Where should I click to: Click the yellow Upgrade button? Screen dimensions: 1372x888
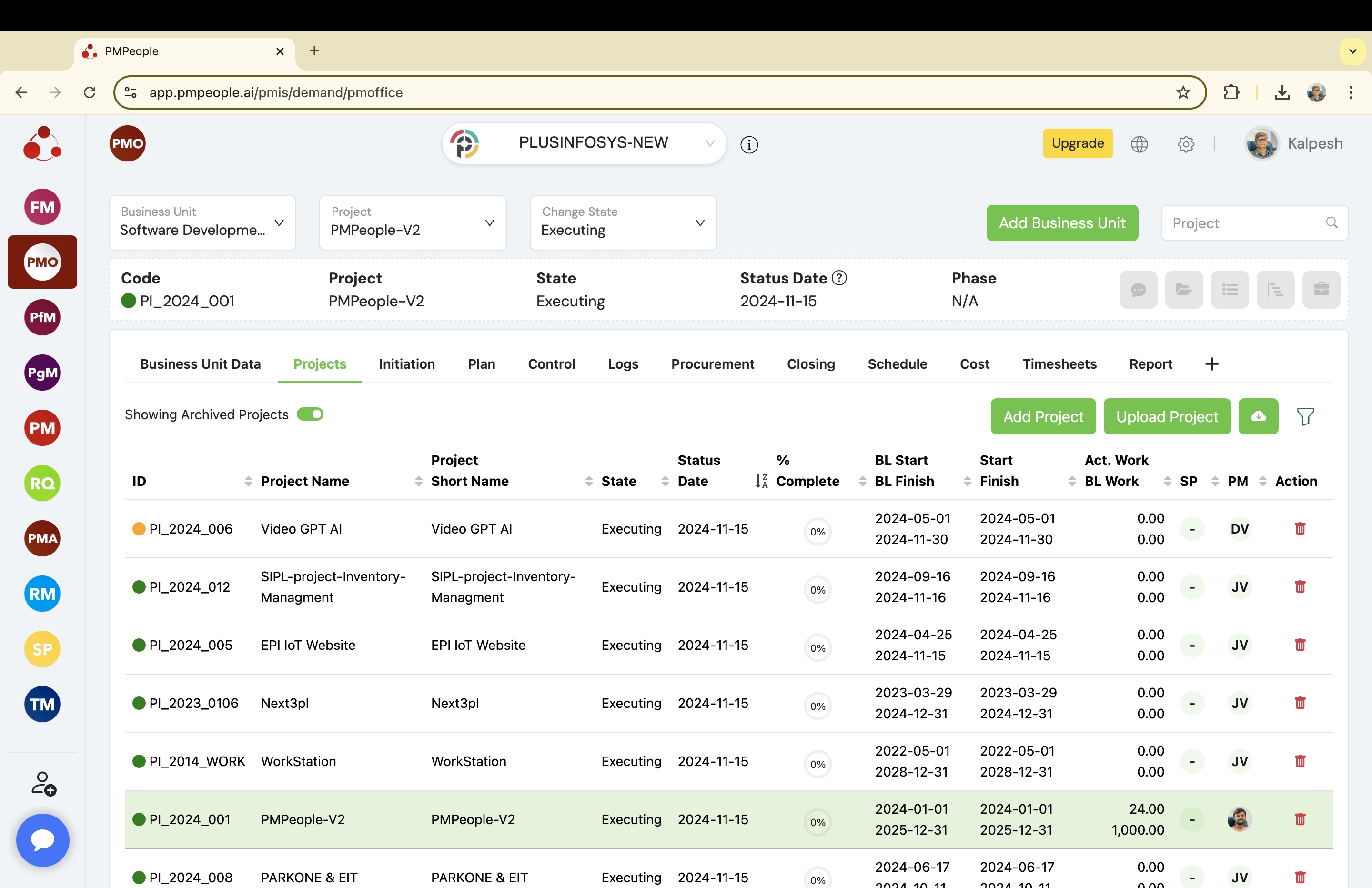[1077, 143]
